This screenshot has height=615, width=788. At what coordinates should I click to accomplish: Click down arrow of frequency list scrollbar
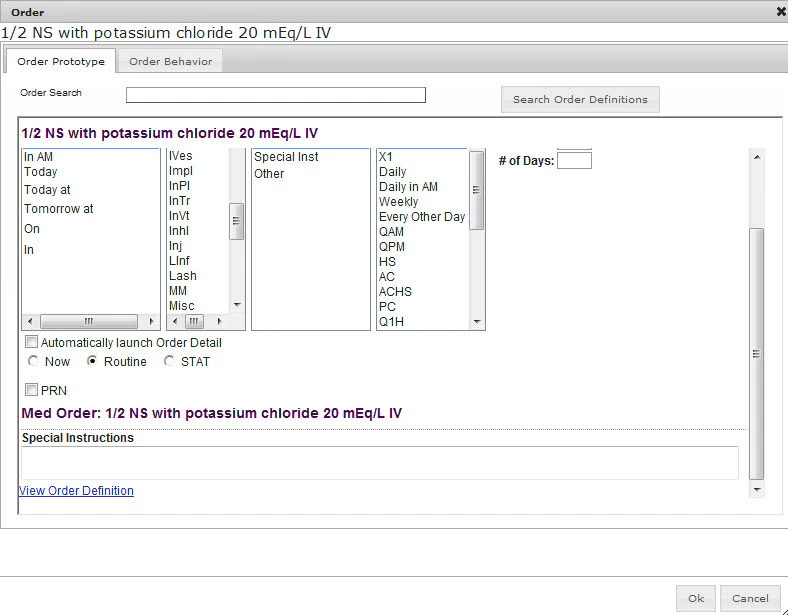[x=477, y=322]
